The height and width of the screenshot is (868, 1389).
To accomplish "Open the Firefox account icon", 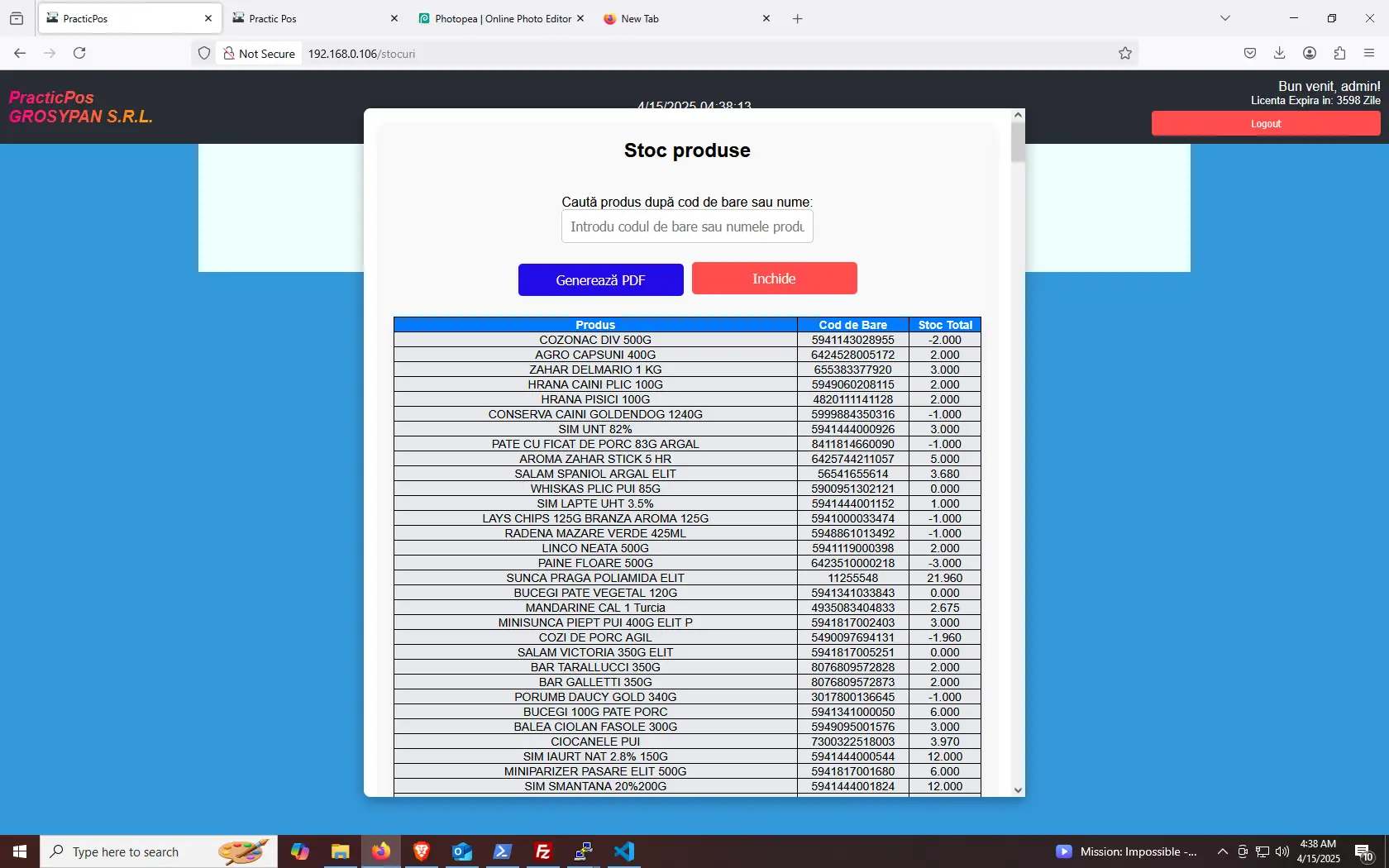I will (1310, 54).
